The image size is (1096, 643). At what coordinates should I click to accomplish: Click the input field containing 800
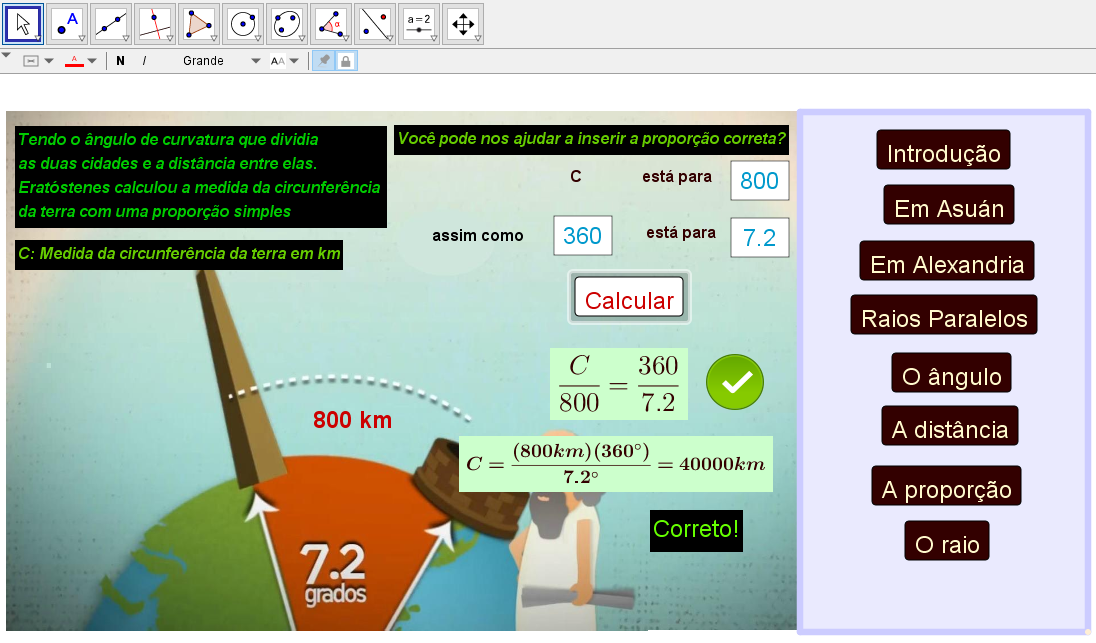(x=760, y=180)
